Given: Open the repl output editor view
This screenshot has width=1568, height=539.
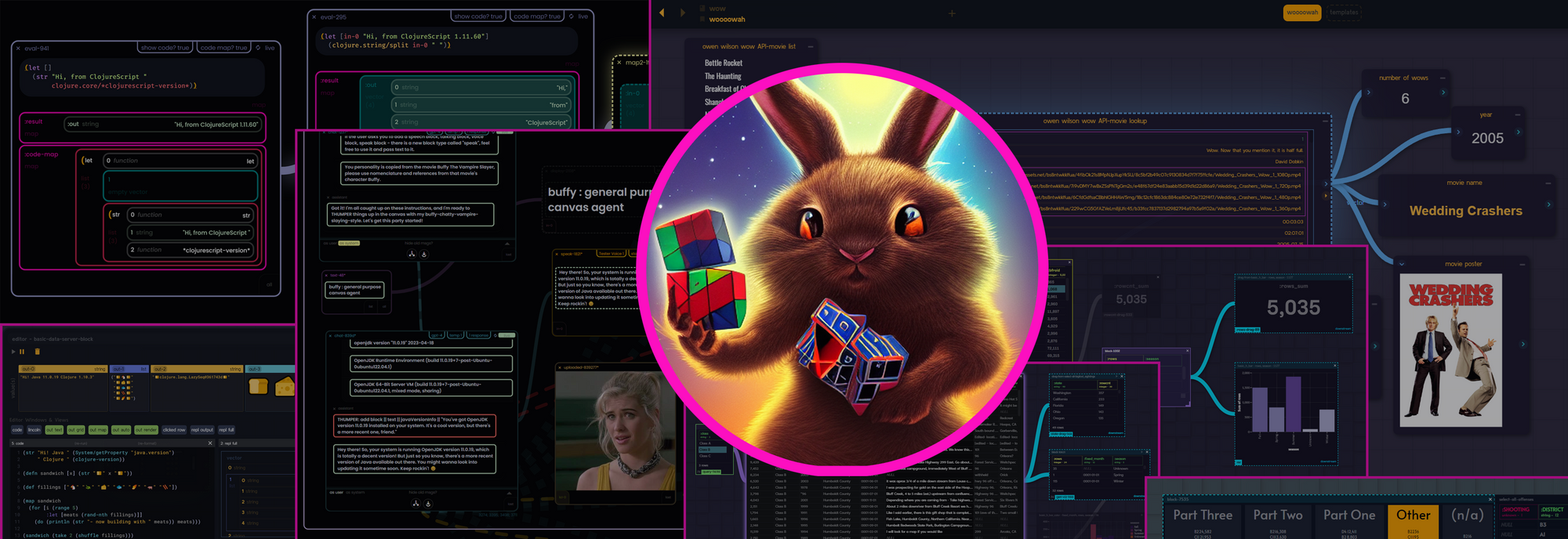Looking at the screenshot, I should point(202,430).
